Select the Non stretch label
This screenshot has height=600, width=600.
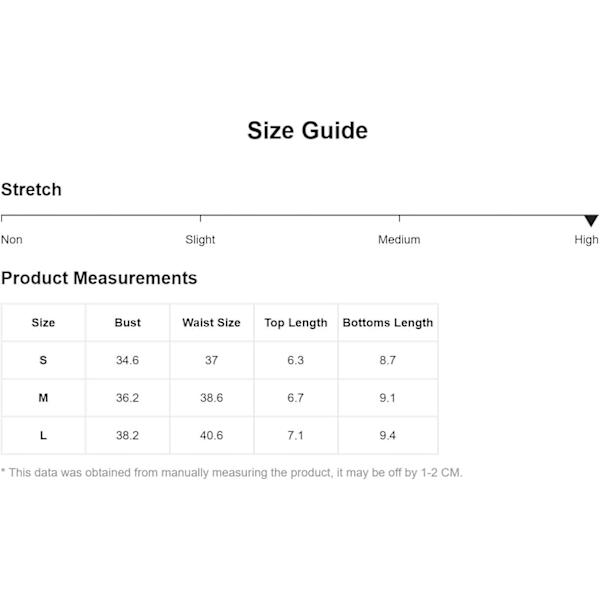pyautogui.click(x=12, y=240)
